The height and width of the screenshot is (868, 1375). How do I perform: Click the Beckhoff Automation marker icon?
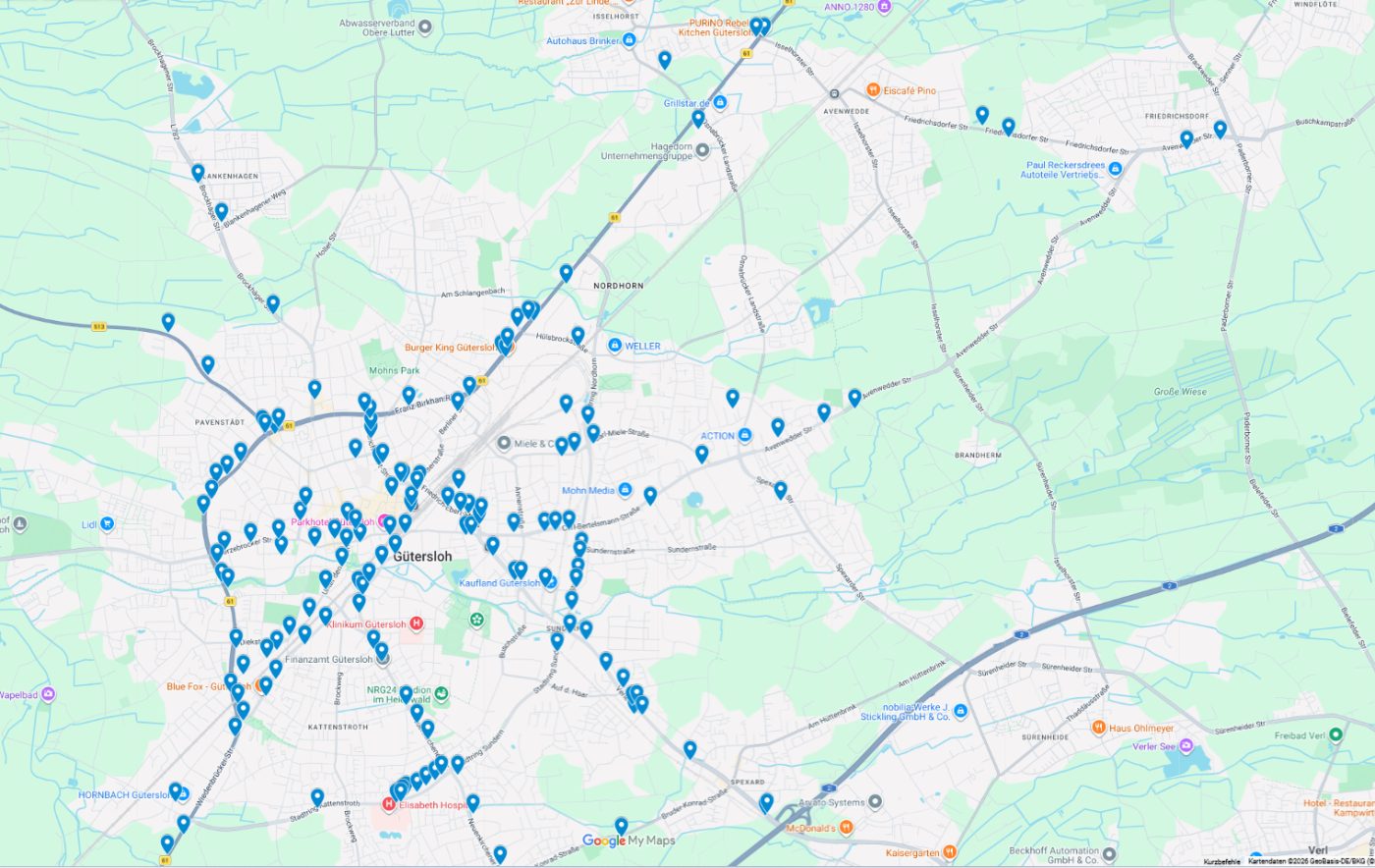pos(1109,854)
